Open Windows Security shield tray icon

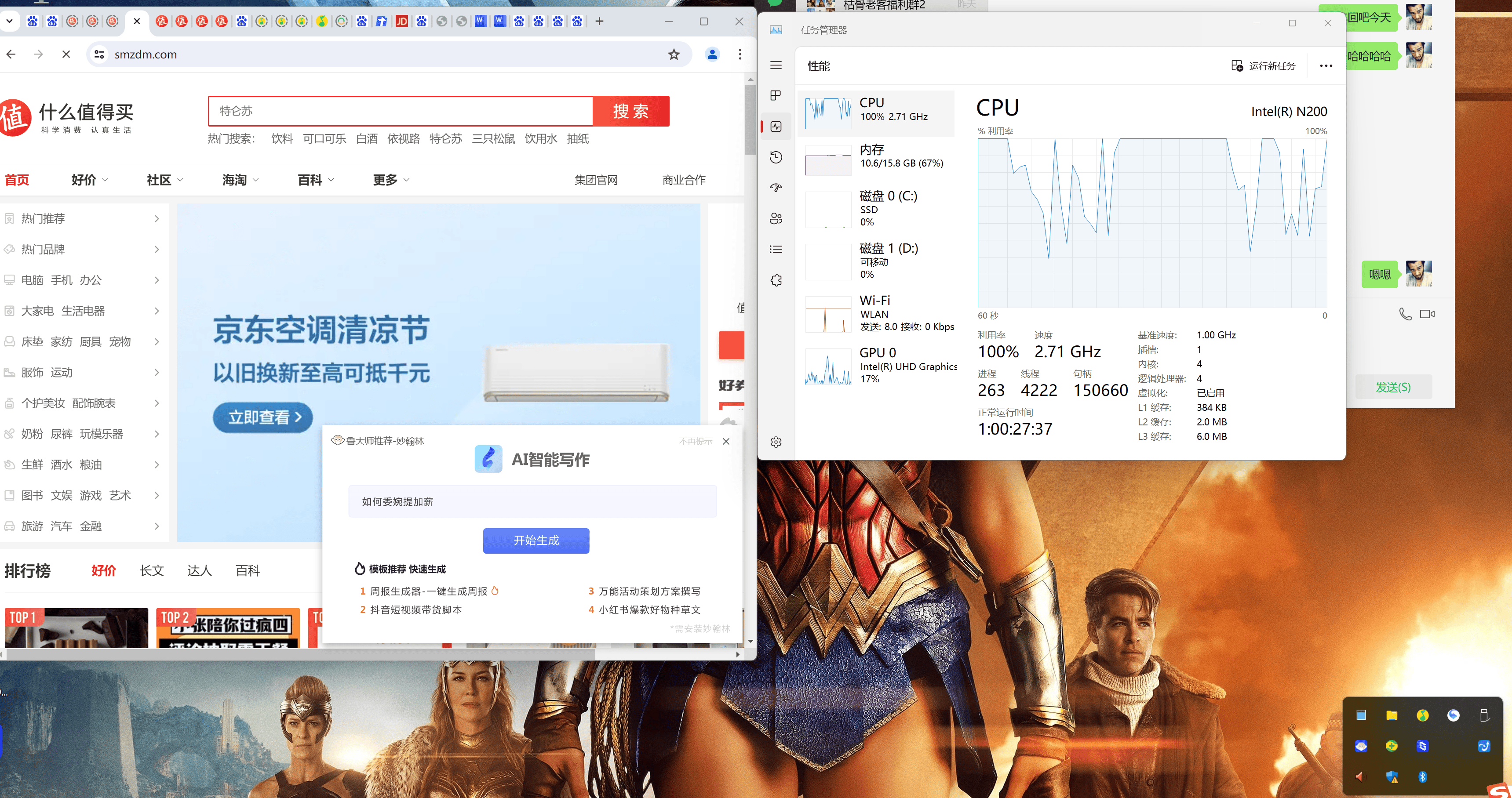coord(1392,777)
